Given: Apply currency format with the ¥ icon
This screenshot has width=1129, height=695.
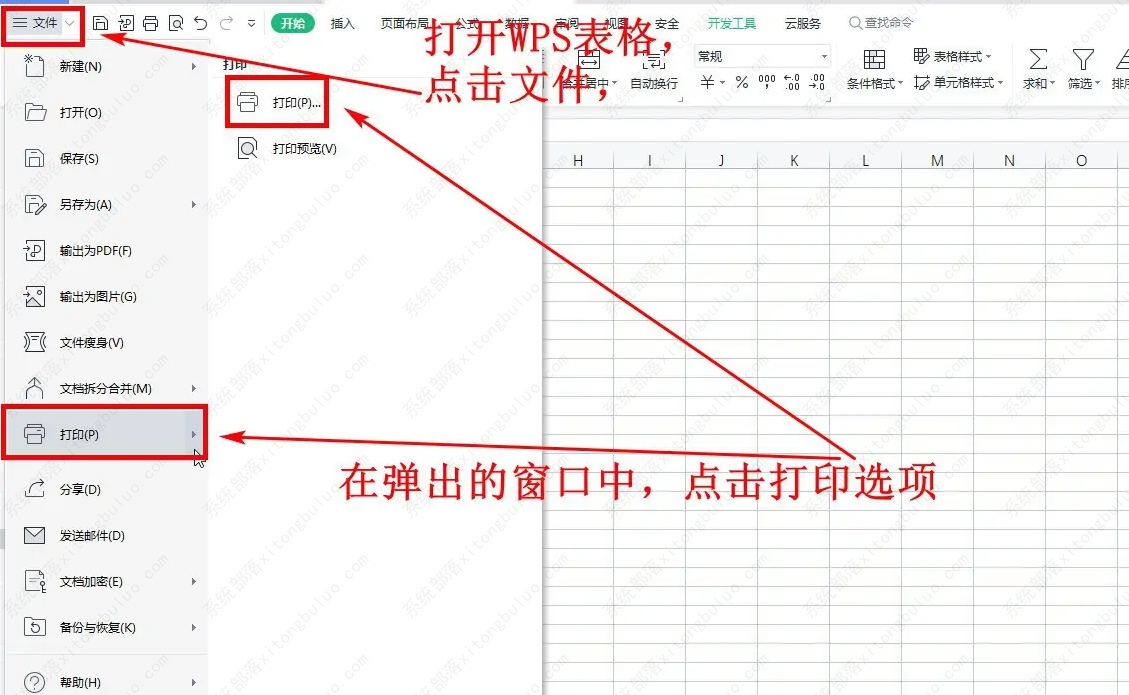Looking at the screenshot, I should 707,82.
